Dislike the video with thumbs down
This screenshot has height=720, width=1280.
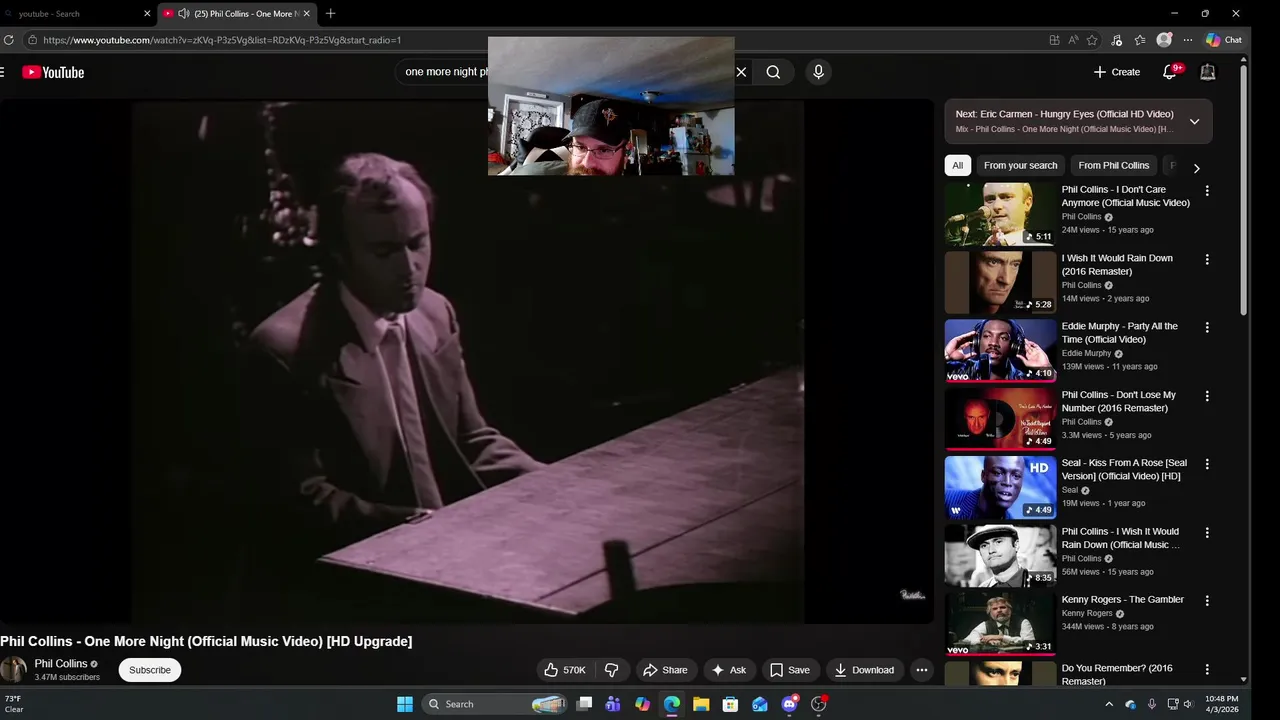[x=611, y=670]
